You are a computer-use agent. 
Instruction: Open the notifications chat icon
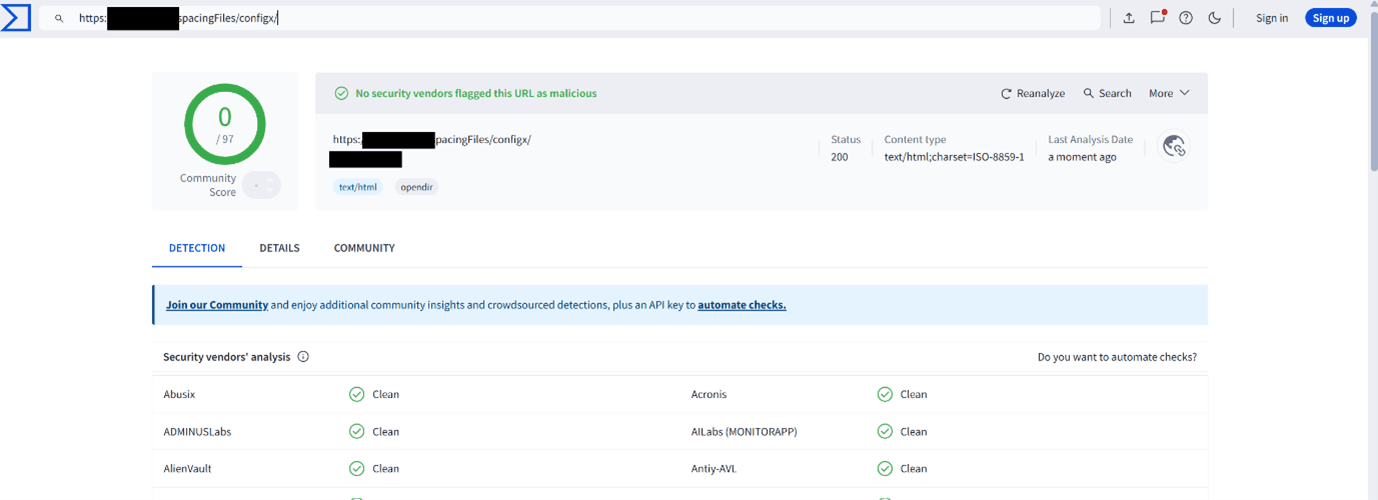coord(1158,17)
